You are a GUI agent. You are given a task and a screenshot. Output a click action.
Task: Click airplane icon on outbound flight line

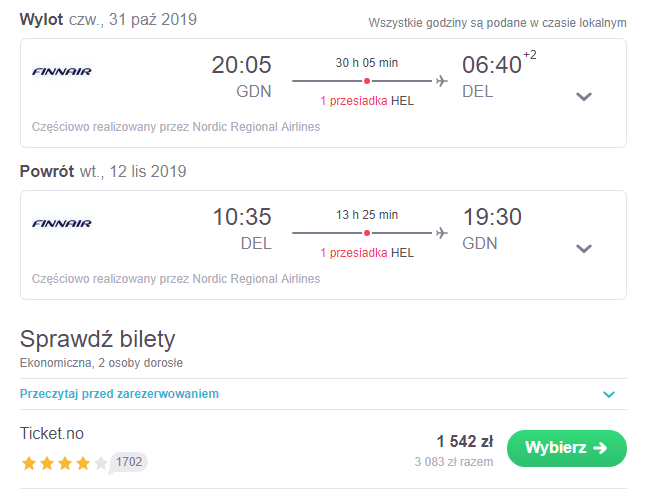tap(442, 81)
